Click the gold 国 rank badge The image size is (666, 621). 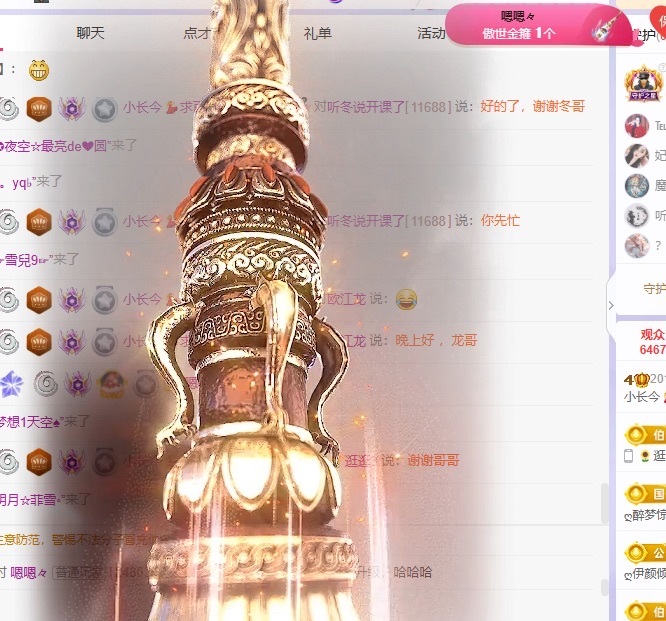tap(646, 494)
